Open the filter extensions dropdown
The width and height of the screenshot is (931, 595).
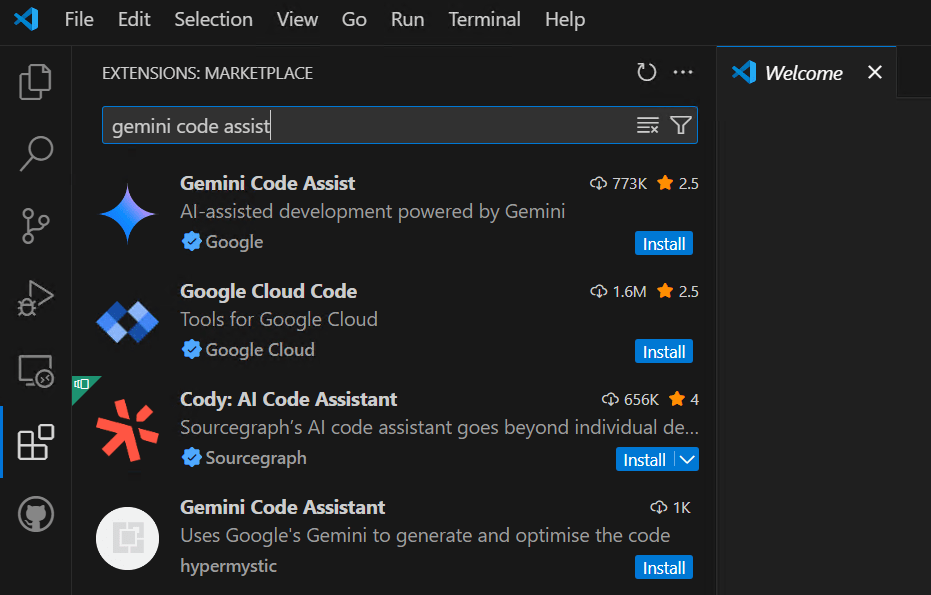[681, 125]
